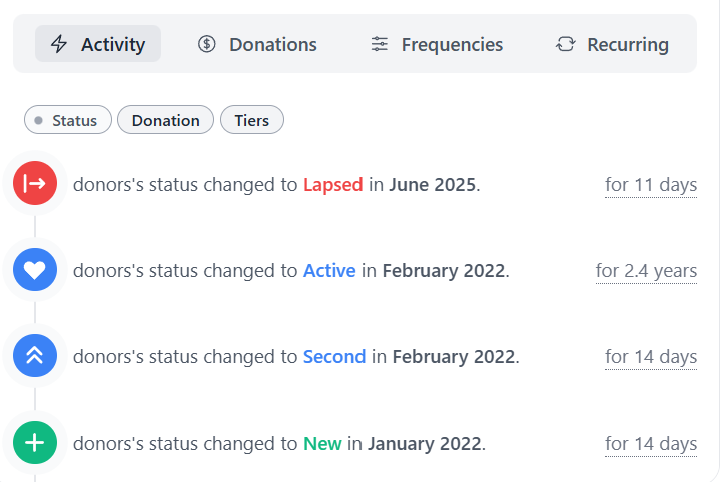The image size is (720, 482).
Task: Click the blue Active status link
Action: pos(329,270)
